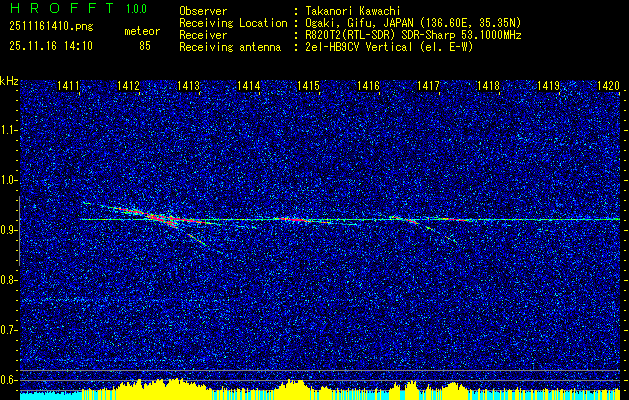Click version number 1.0.0
The width and height of the screenshot is (629, 400).
136,8
